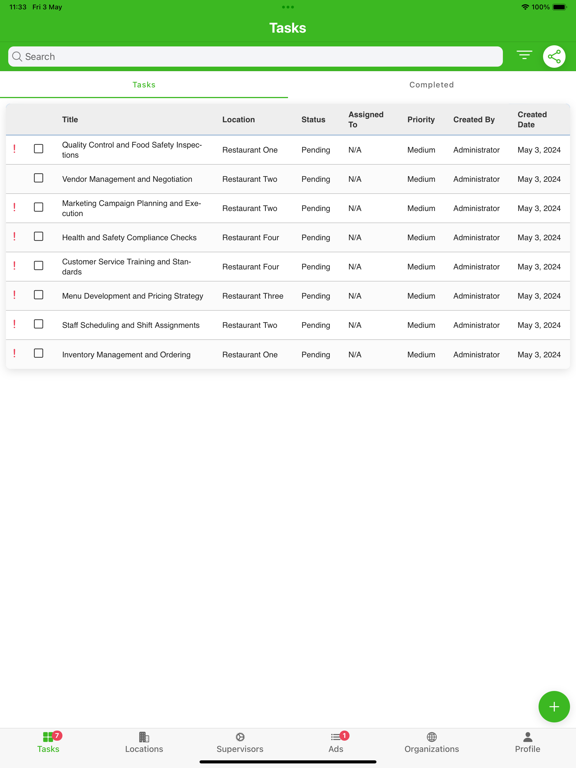
Task: Check the Marketing Campaign Planning task
Action: point(38,207)
